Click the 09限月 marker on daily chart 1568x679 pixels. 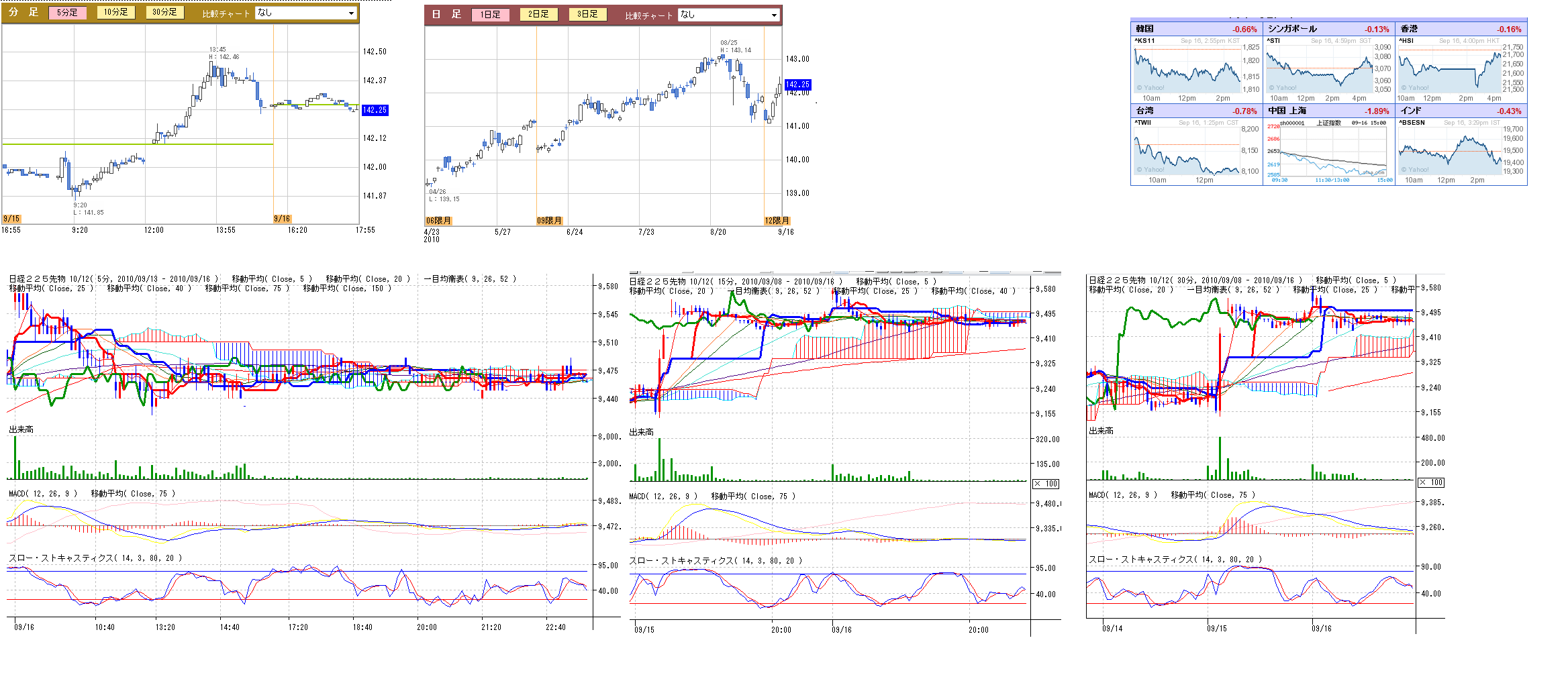[549, 221]
